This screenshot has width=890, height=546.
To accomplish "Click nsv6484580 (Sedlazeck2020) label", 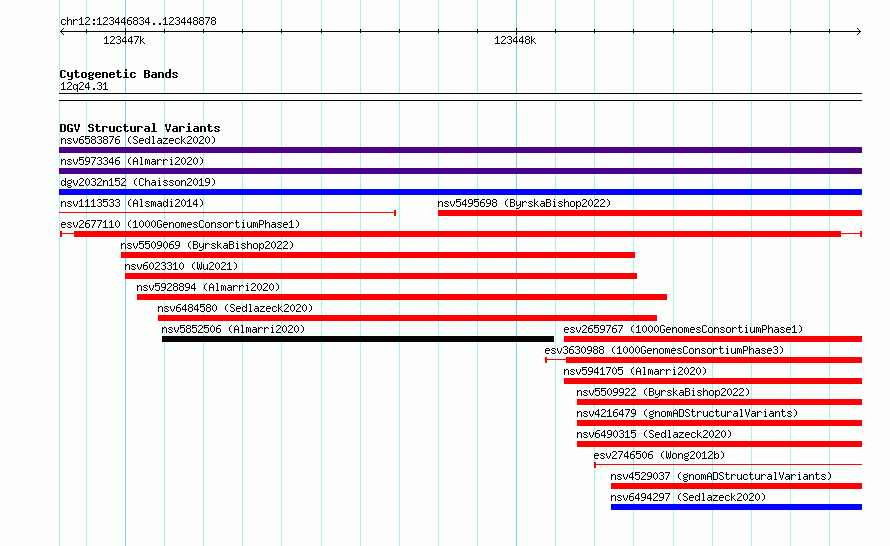I will [x=235, y=308].
